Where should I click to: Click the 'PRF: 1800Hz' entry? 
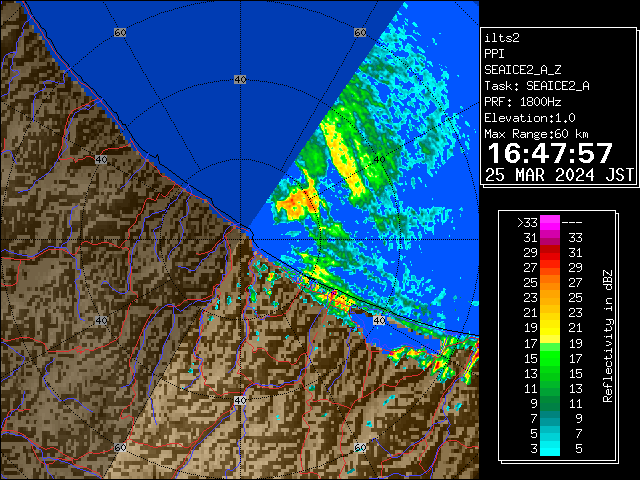point(522,102)
